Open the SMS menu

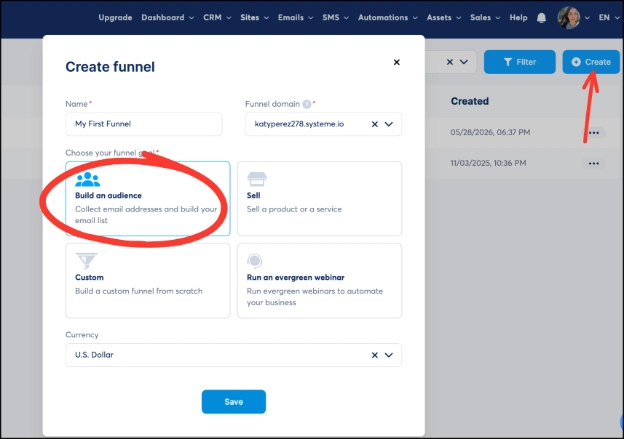[x=335, y=18]
